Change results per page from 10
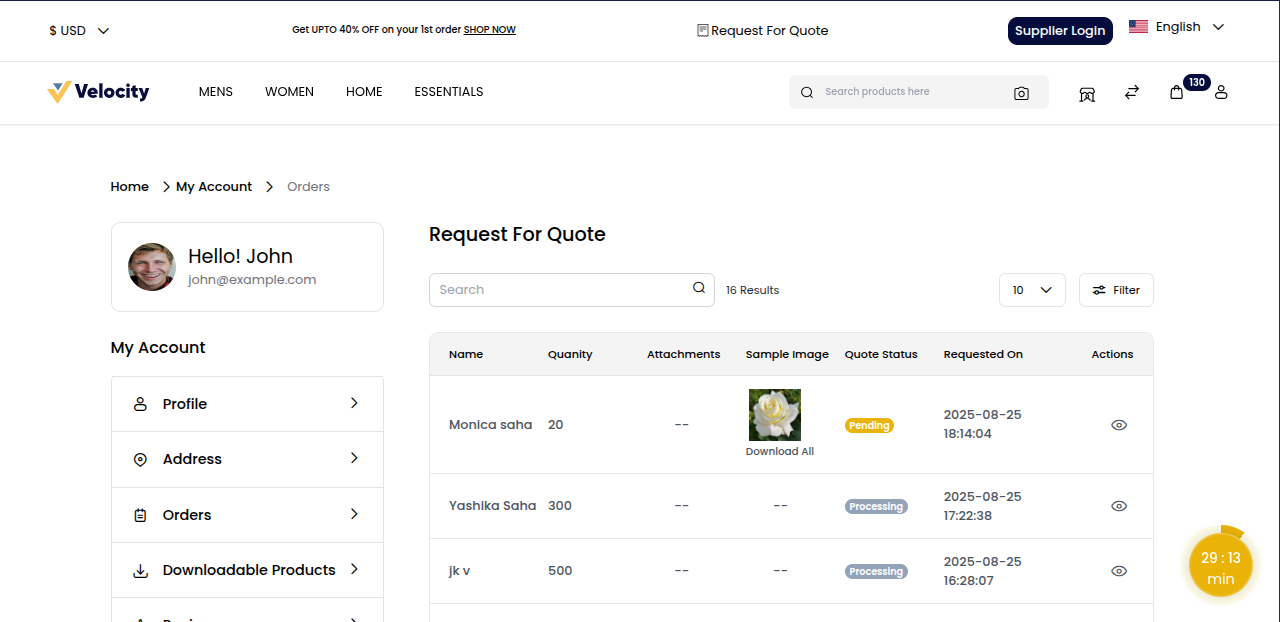 pyautogui.click(x=1032, y=290)
